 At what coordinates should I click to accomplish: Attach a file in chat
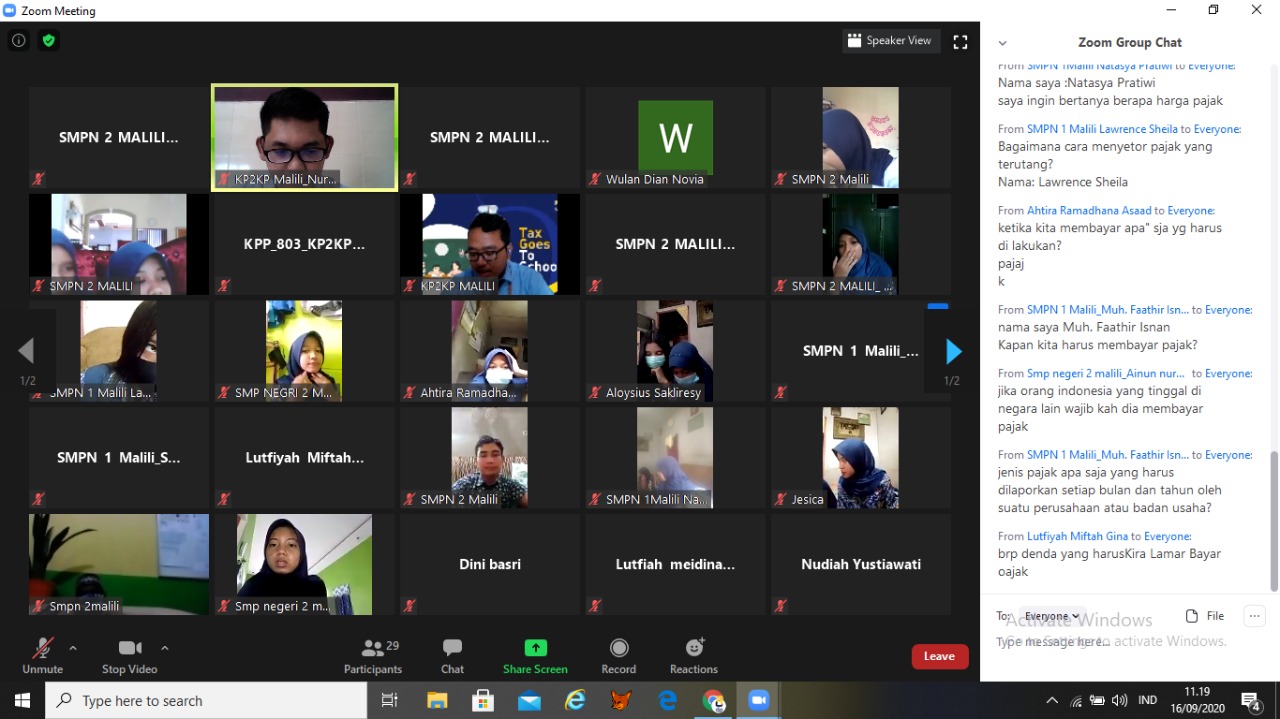click(1205, 616)
